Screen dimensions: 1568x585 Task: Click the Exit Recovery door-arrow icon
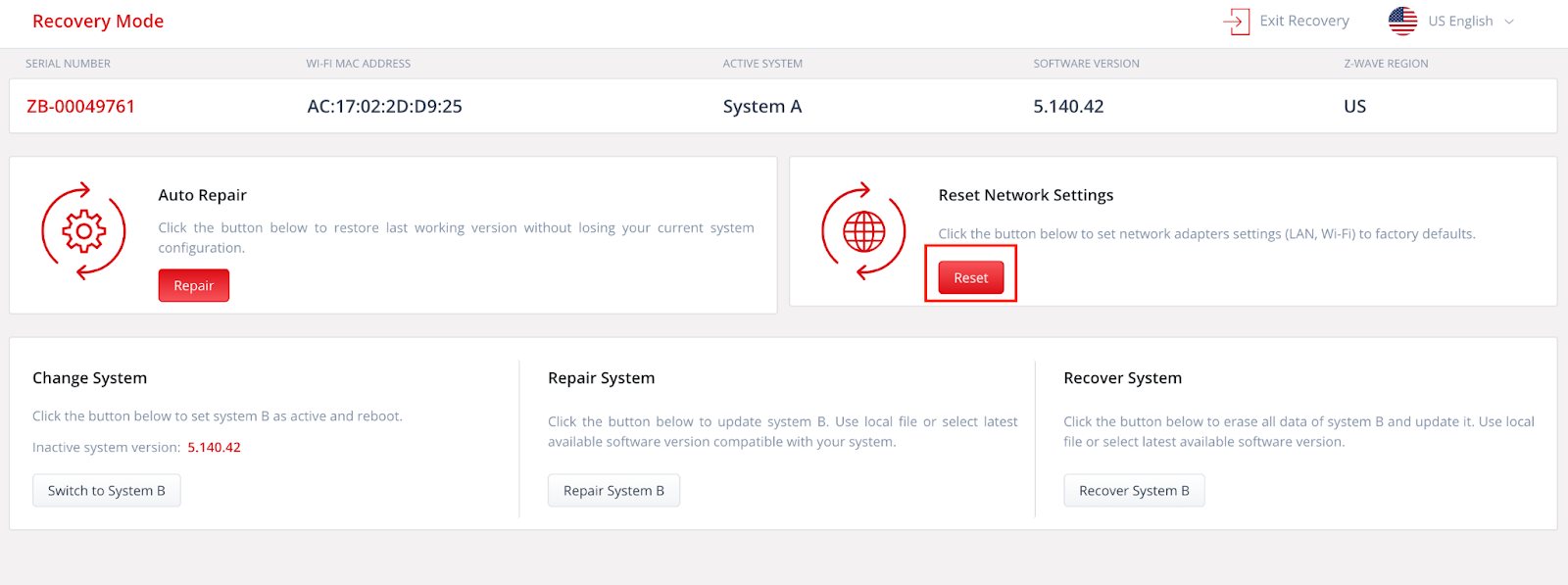[1237, 22]
